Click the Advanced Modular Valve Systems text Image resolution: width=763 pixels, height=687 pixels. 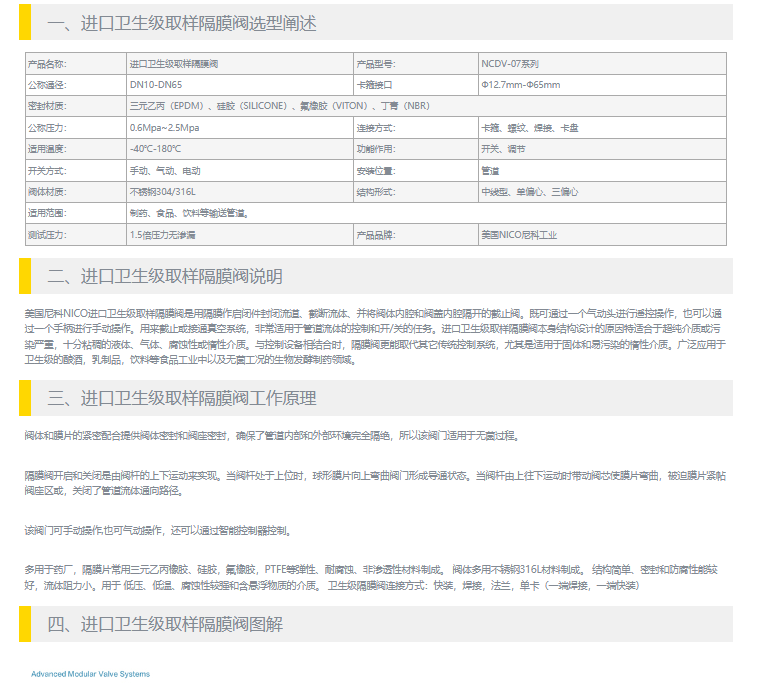point(90,674)
